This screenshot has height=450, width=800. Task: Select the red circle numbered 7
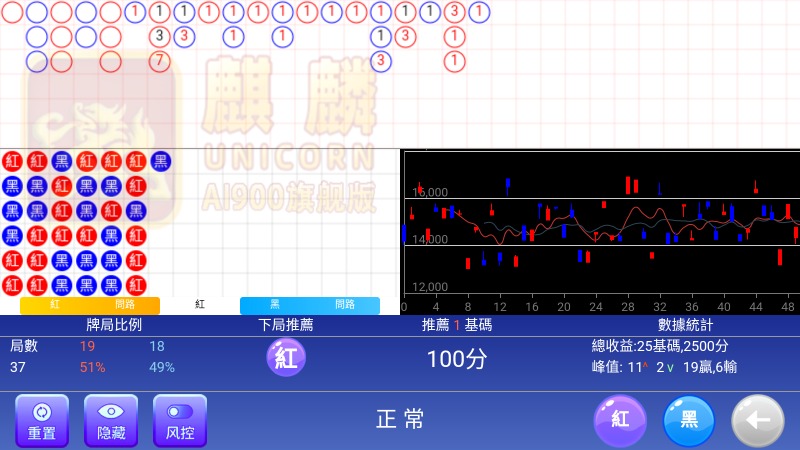(x=159, y=60)
